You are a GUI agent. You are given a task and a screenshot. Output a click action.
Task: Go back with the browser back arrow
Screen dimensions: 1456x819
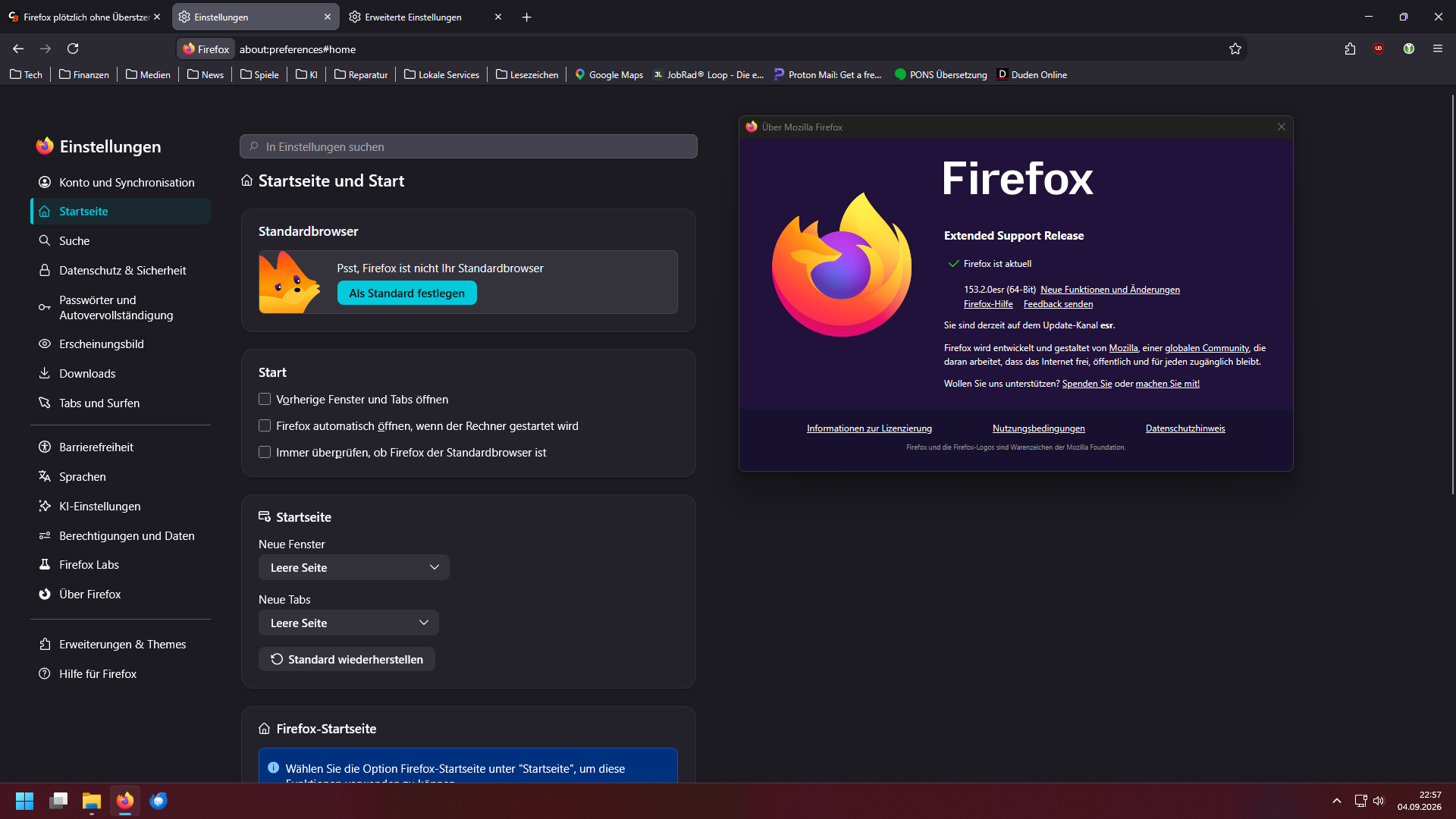pos(18,49)
